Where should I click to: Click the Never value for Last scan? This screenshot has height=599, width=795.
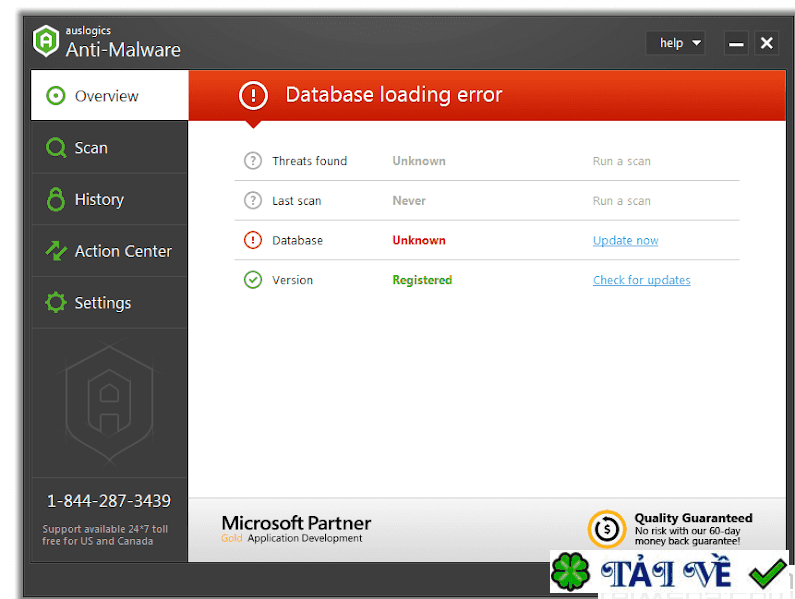(x=409, y=201)
